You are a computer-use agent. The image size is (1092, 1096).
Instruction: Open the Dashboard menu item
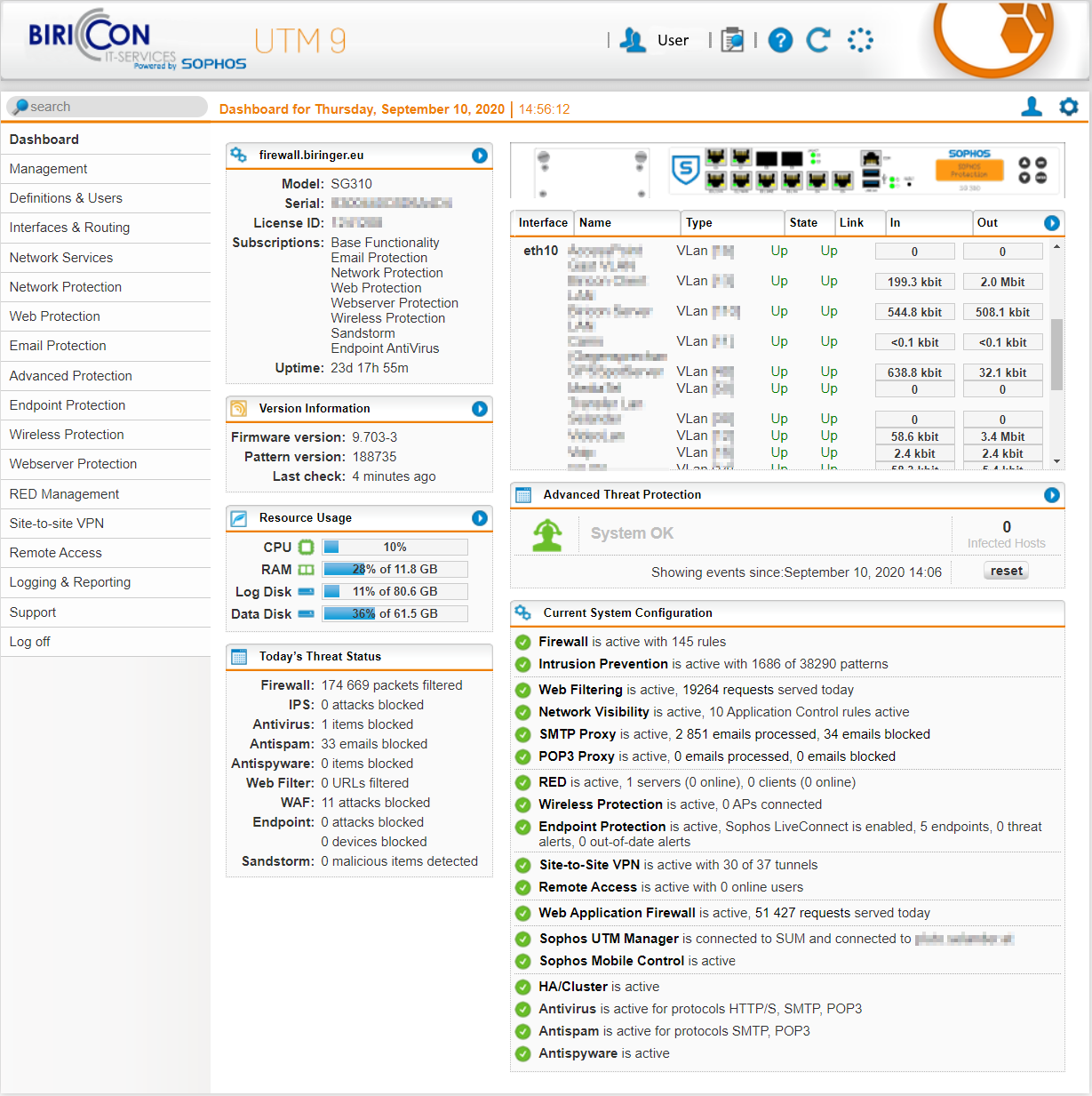click(106, 140)
